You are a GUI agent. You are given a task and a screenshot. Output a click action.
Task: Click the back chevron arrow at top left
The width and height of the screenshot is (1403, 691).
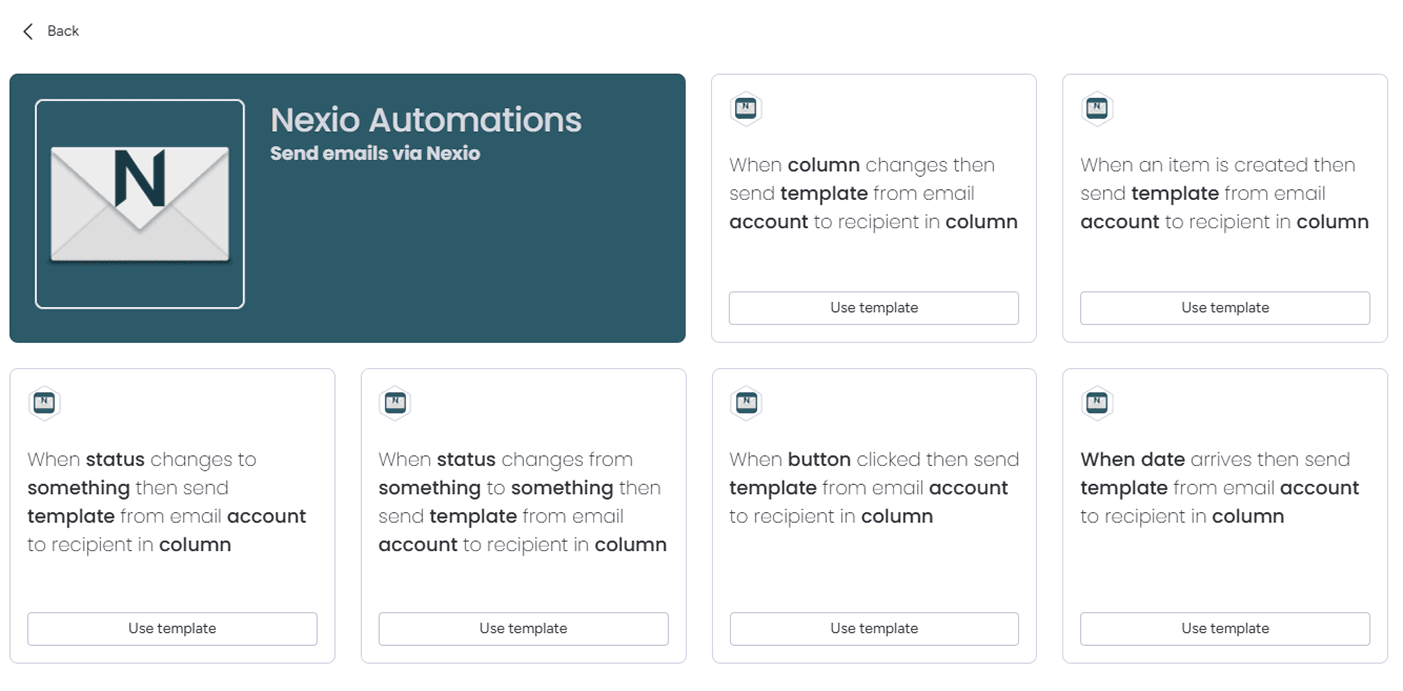point(27,31)
